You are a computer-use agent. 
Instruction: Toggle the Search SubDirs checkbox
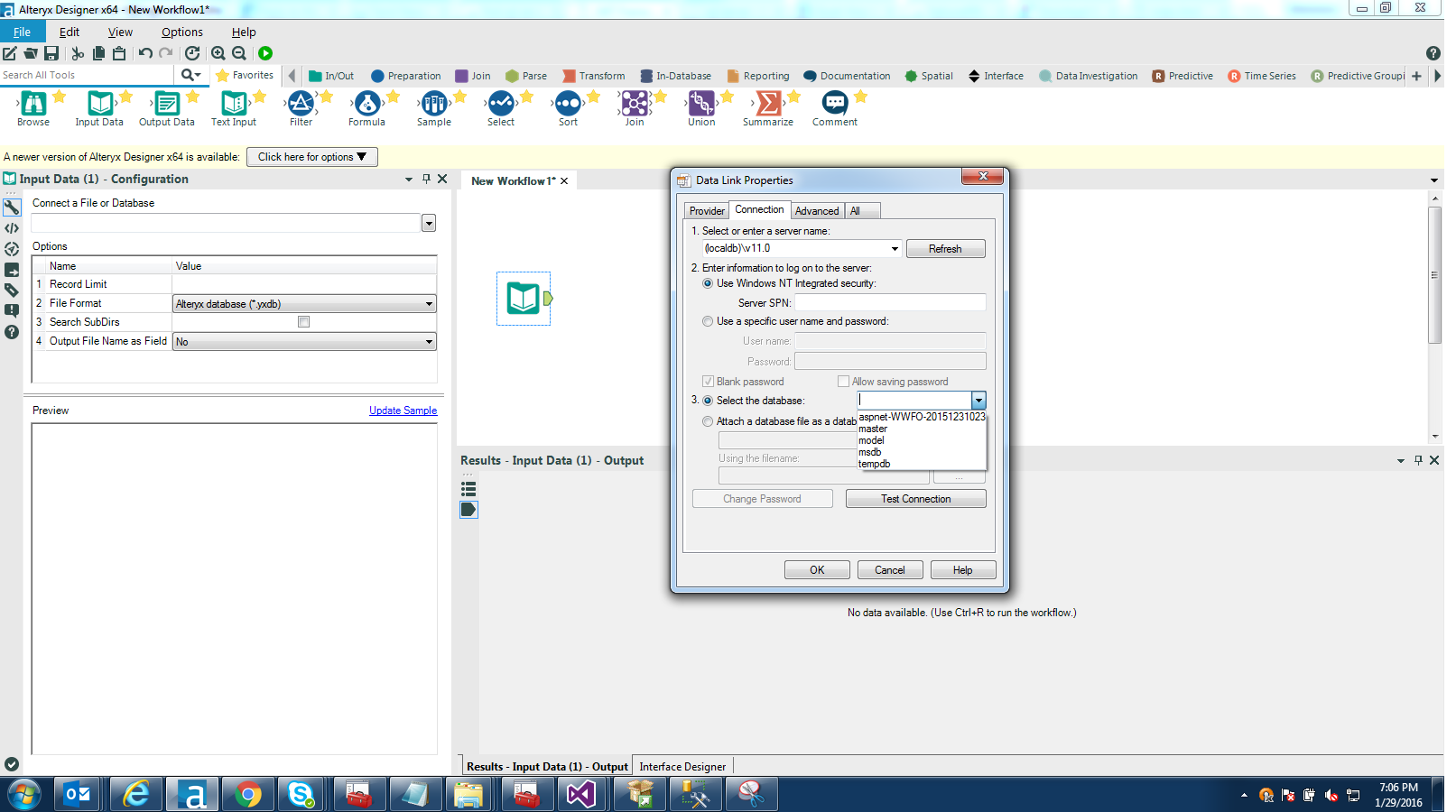(x=303, y=321)
